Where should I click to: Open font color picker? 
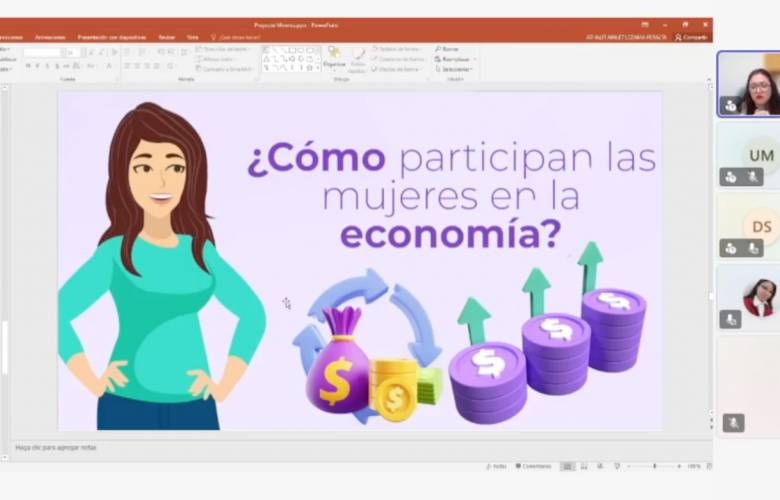coord(109,66)
